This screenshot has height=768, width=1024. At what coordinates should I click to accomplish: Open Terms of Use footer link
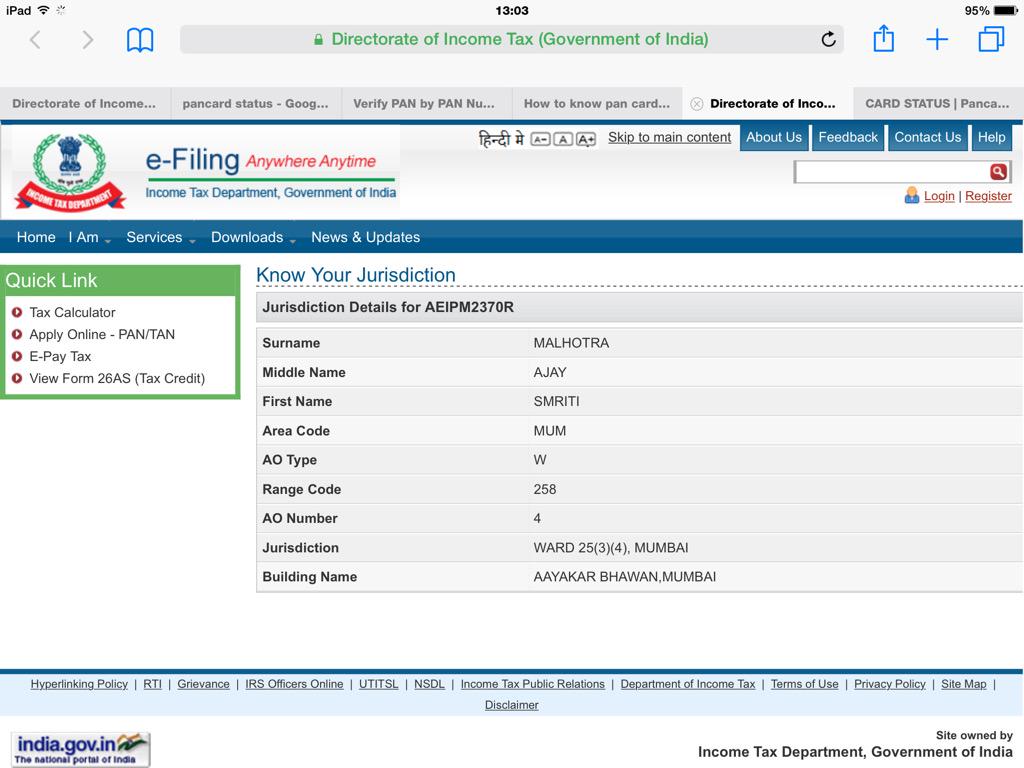coord(804,684)
